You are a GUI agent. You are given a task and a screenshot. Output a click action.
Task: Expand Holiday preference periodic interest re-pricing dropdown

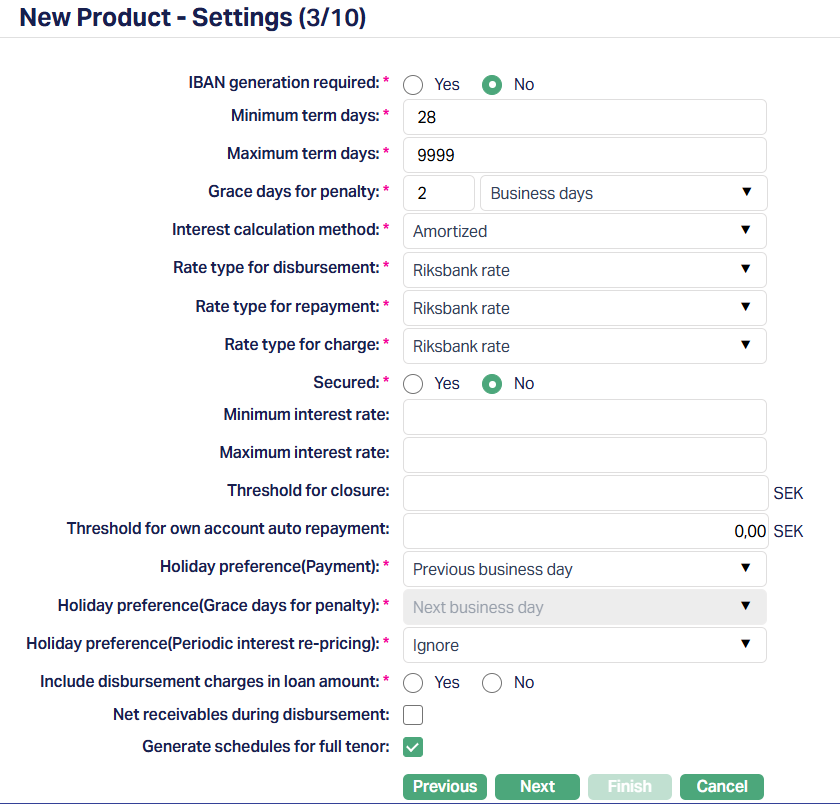pyautogui.click(x=584, y=646)
